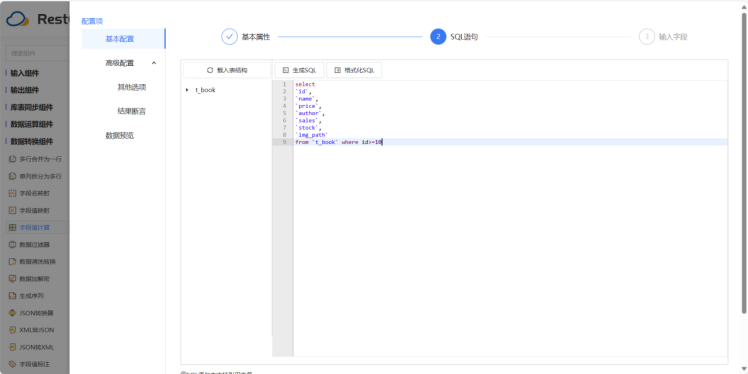Select the 单列拆分为多行 component icon
Viewport: 748px width, 374px height.
pos(13,176)
